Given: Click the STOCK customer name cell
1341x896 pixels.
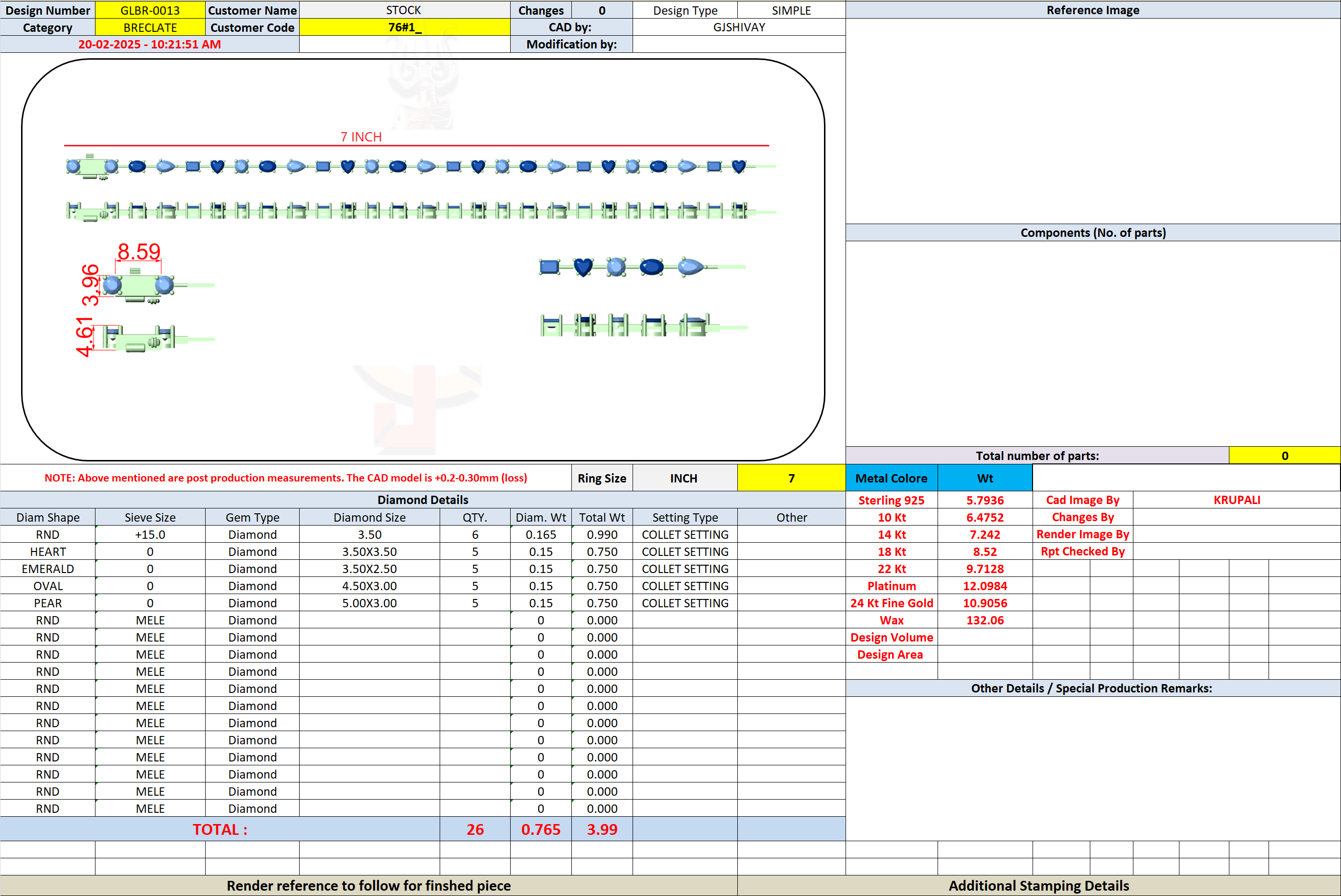Looking at the screenshot, I should (x=405, y=10).
